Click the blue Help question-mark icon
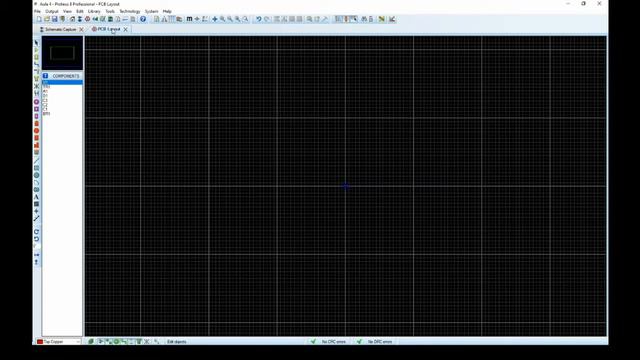 [x=143, y=19]
